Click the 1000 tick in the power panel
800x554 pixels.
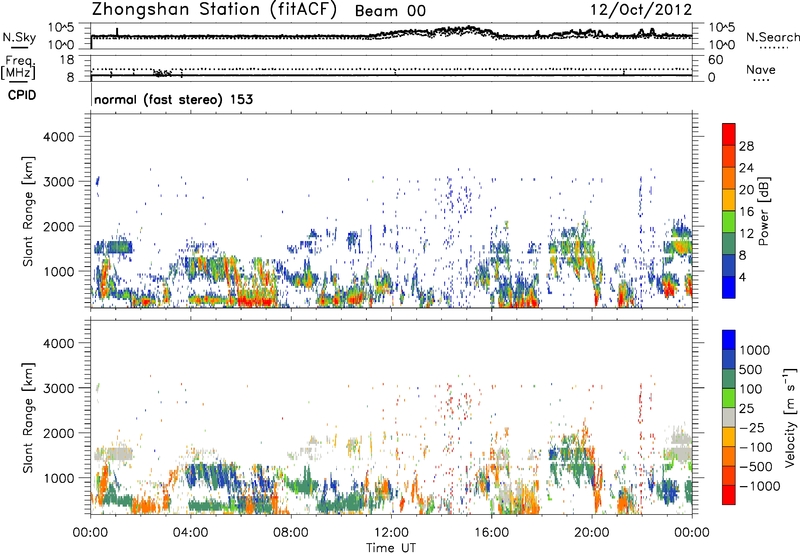[58, 271]
